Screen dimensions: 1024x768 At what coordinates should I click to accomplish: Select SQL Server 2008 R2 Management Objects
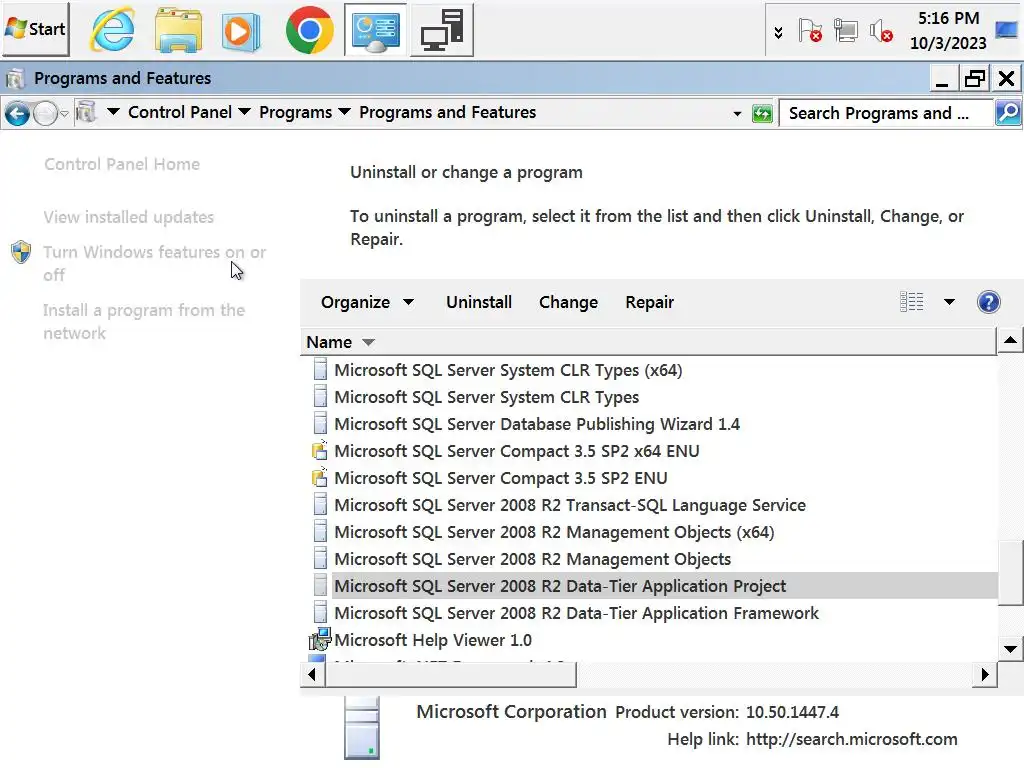point(532,559)
